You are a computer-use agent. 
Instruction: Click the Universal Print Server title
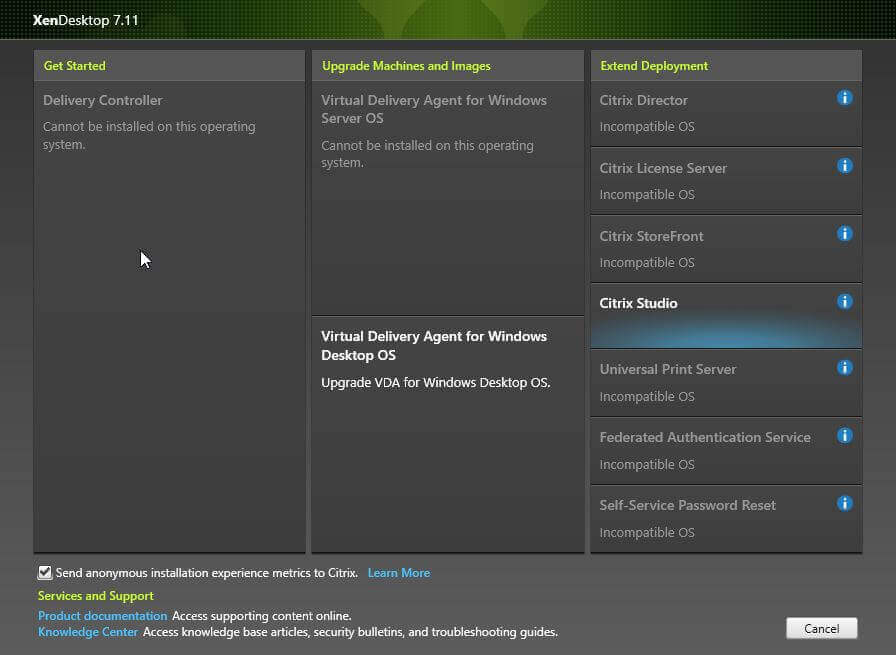pyautogui.click(x=667, y=370)
